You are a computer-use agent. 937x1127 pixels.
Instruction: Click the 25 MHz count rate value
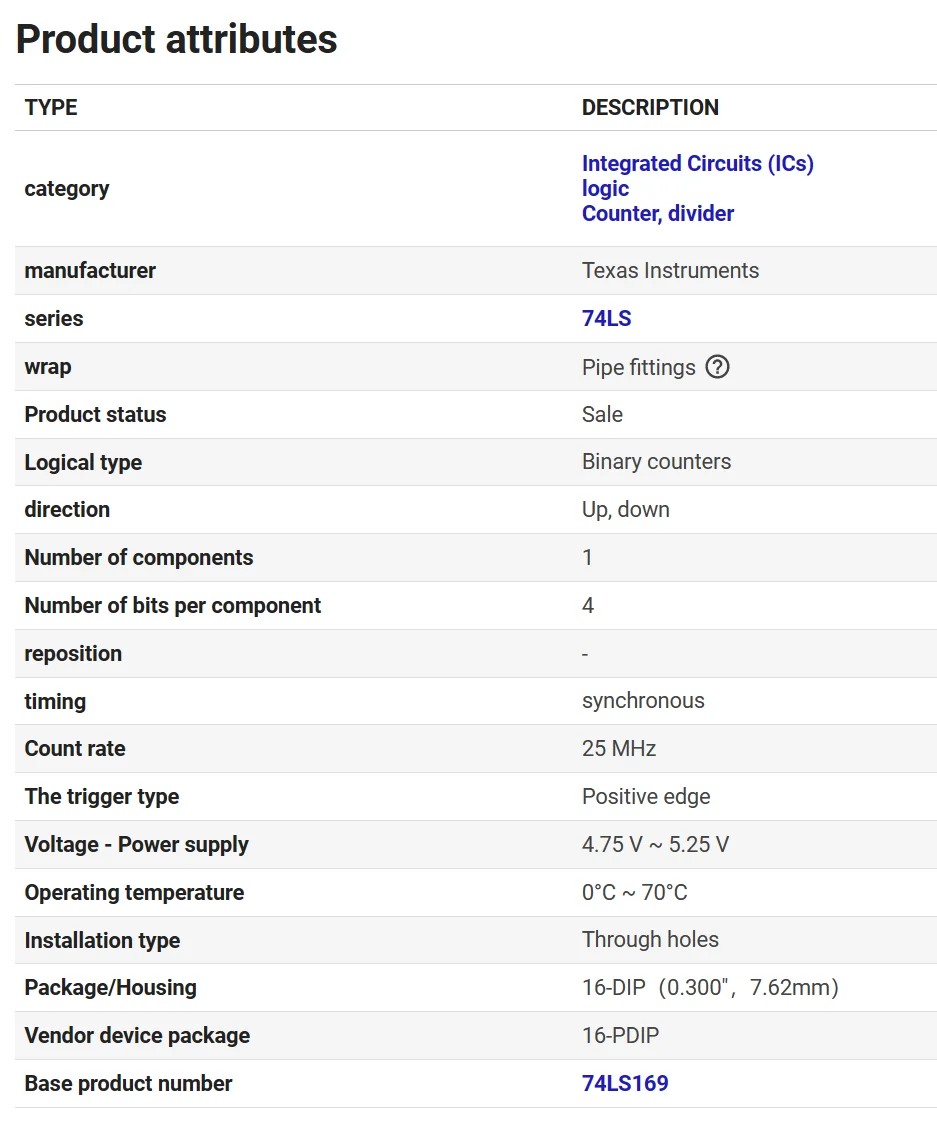pyautogui.click(x=619, y=748)
